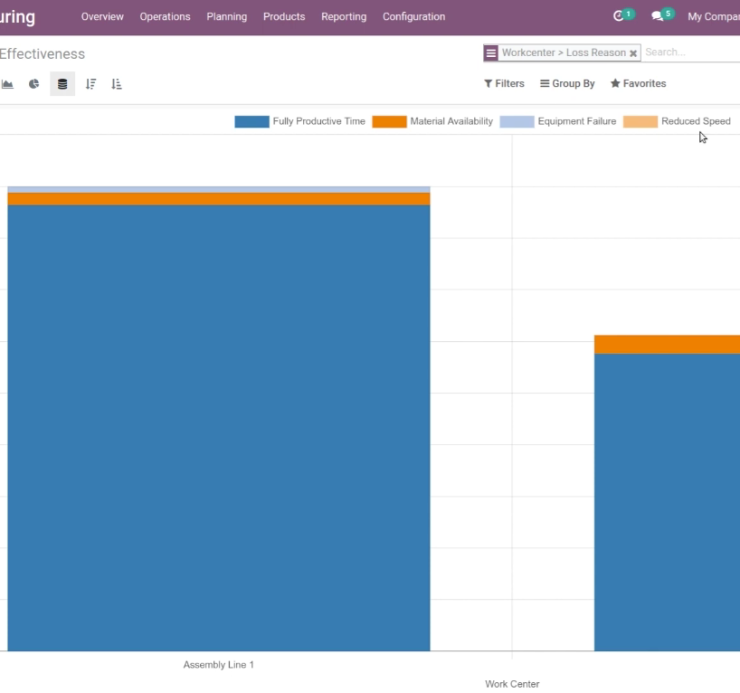Toggle Material Availability legend swatch
Screen dimensions: 740x693
click(389, 122)
